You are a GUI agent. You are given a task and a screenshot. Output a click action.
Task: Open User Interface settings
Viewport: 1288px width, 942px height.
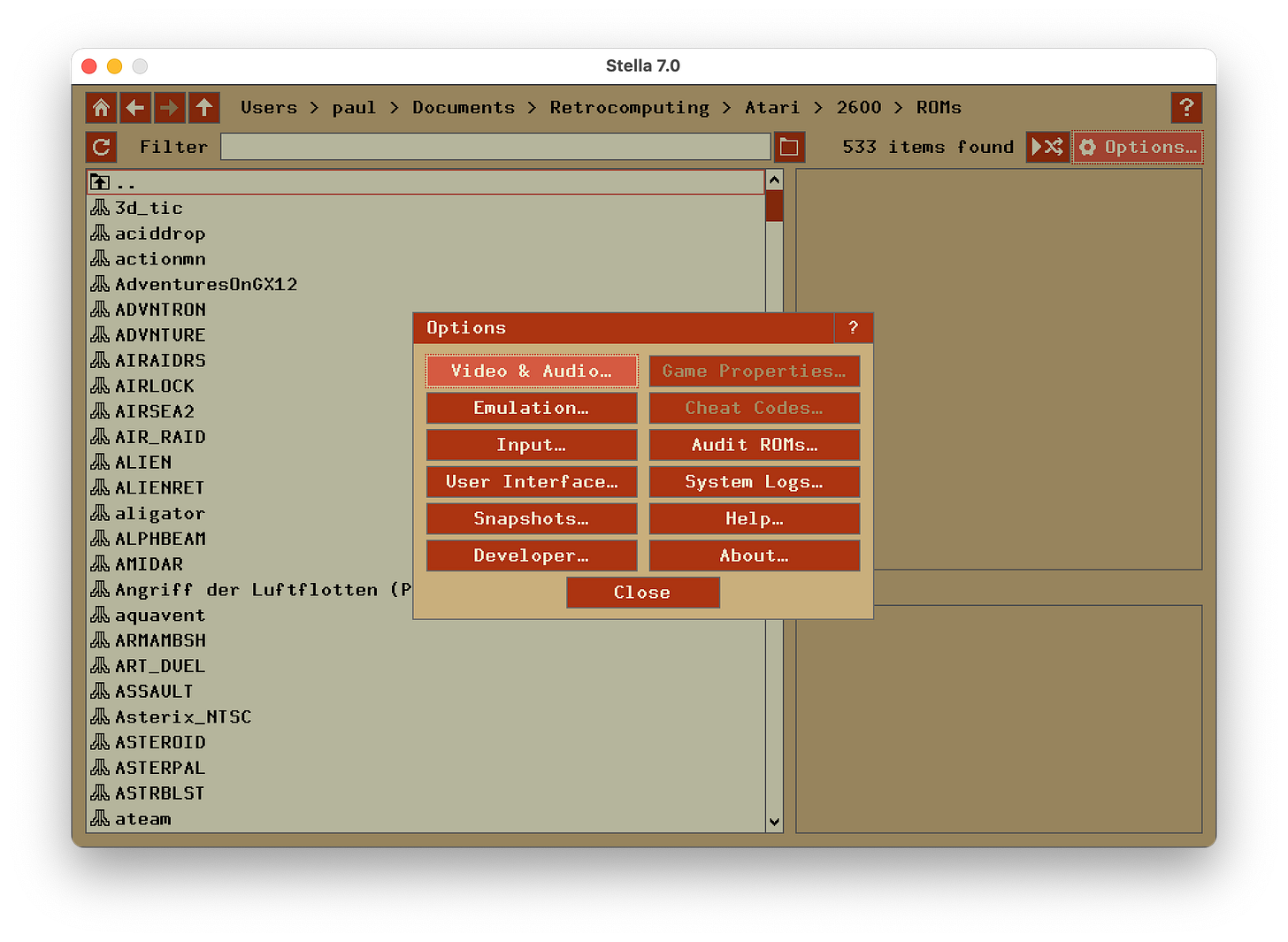(532, 482)
